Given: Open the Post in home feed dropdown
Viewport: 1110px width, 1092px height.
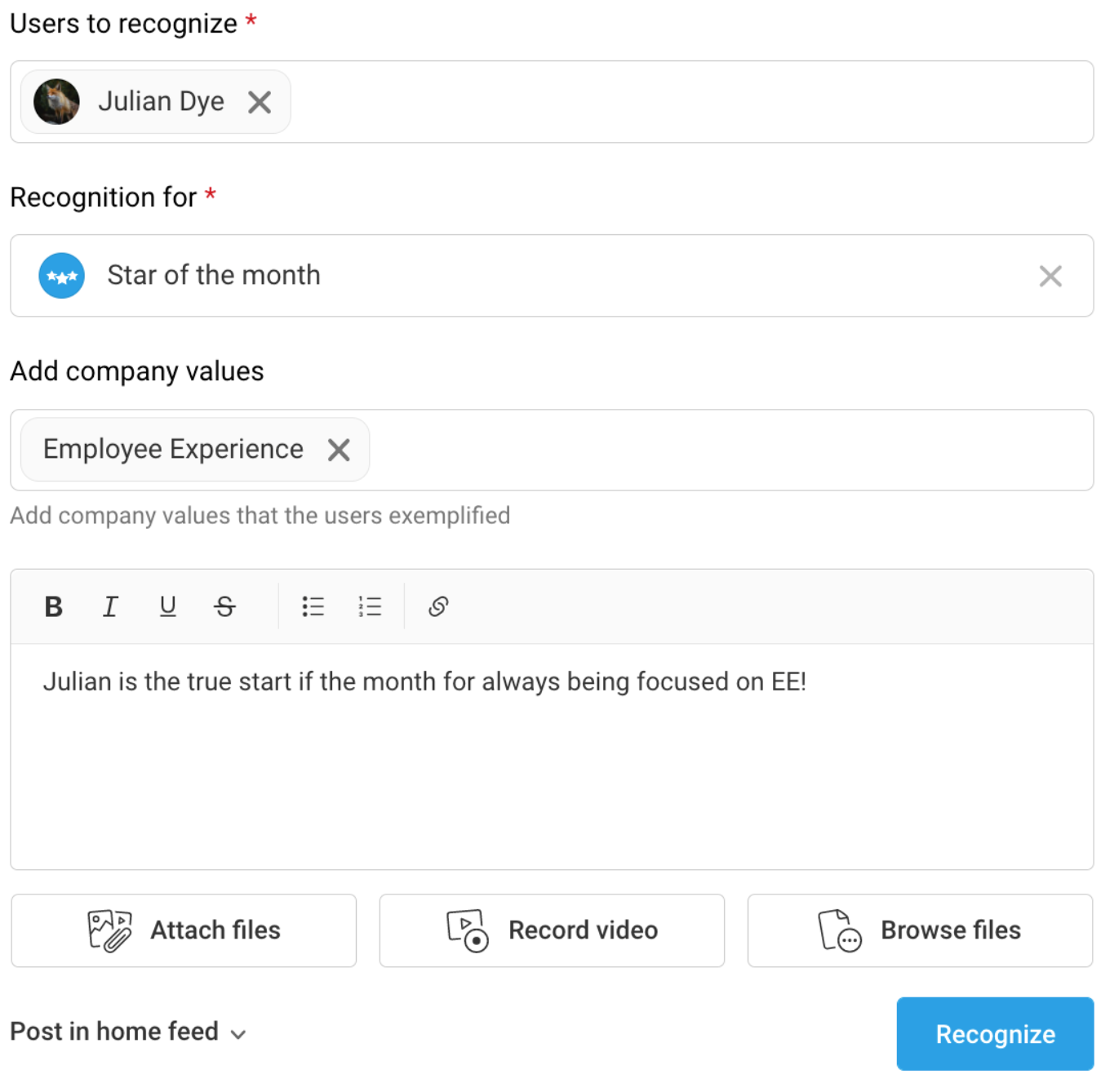Looking at the screenshot, I should pyautogui.click(x=128, y=1032).
